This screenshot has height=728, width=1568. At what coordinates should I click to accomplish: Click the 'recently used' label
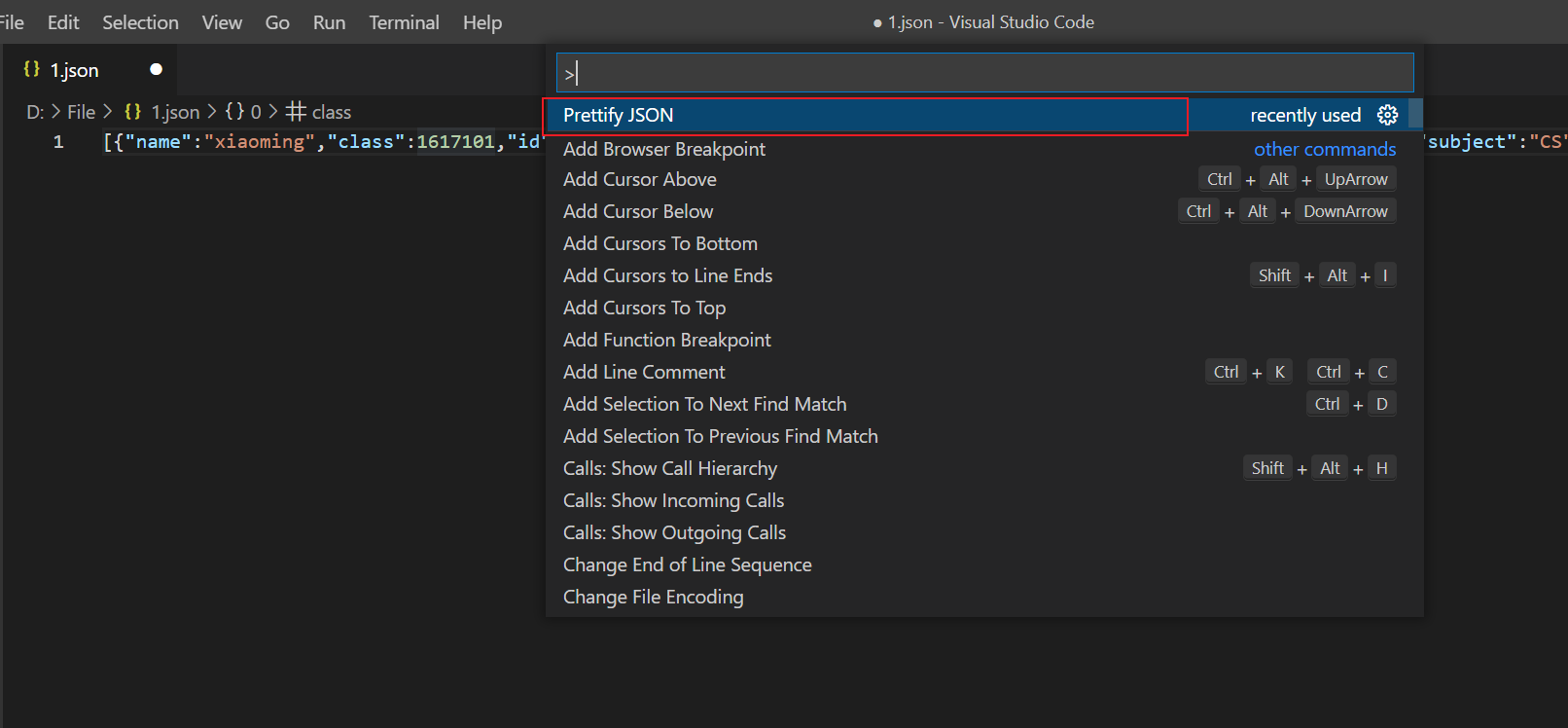(1305, 115)
